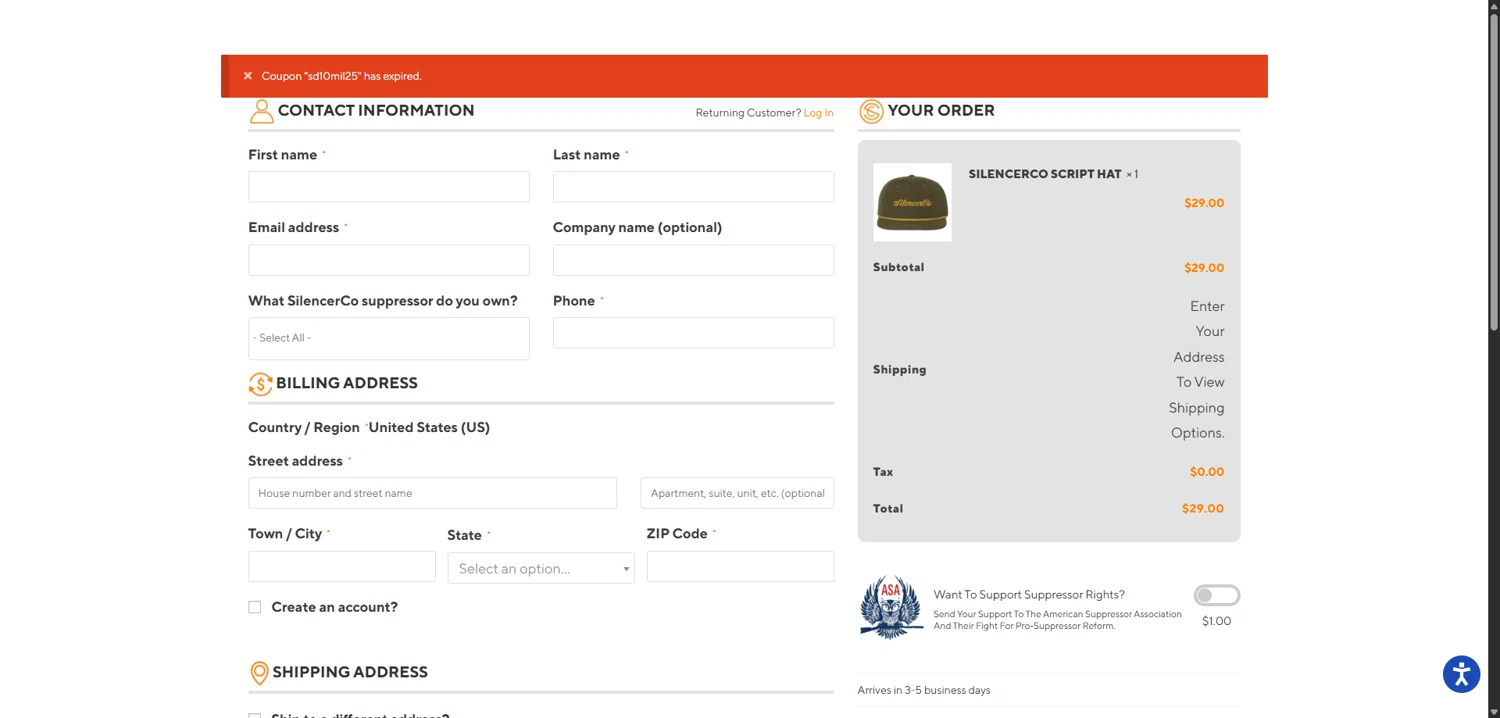1500x718 pixels.
Task: Click the 'Arrives in 3-5 business days' text
Action: (924, 690)
